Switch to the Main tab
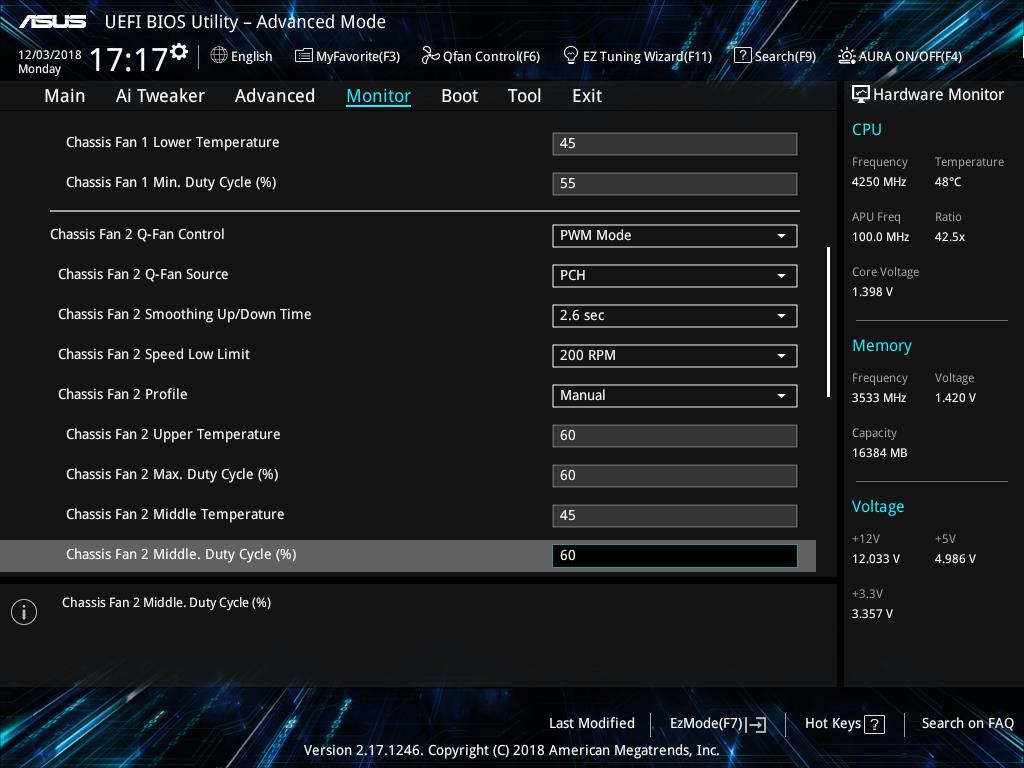The image size is (1024, 768). point(65,96)
